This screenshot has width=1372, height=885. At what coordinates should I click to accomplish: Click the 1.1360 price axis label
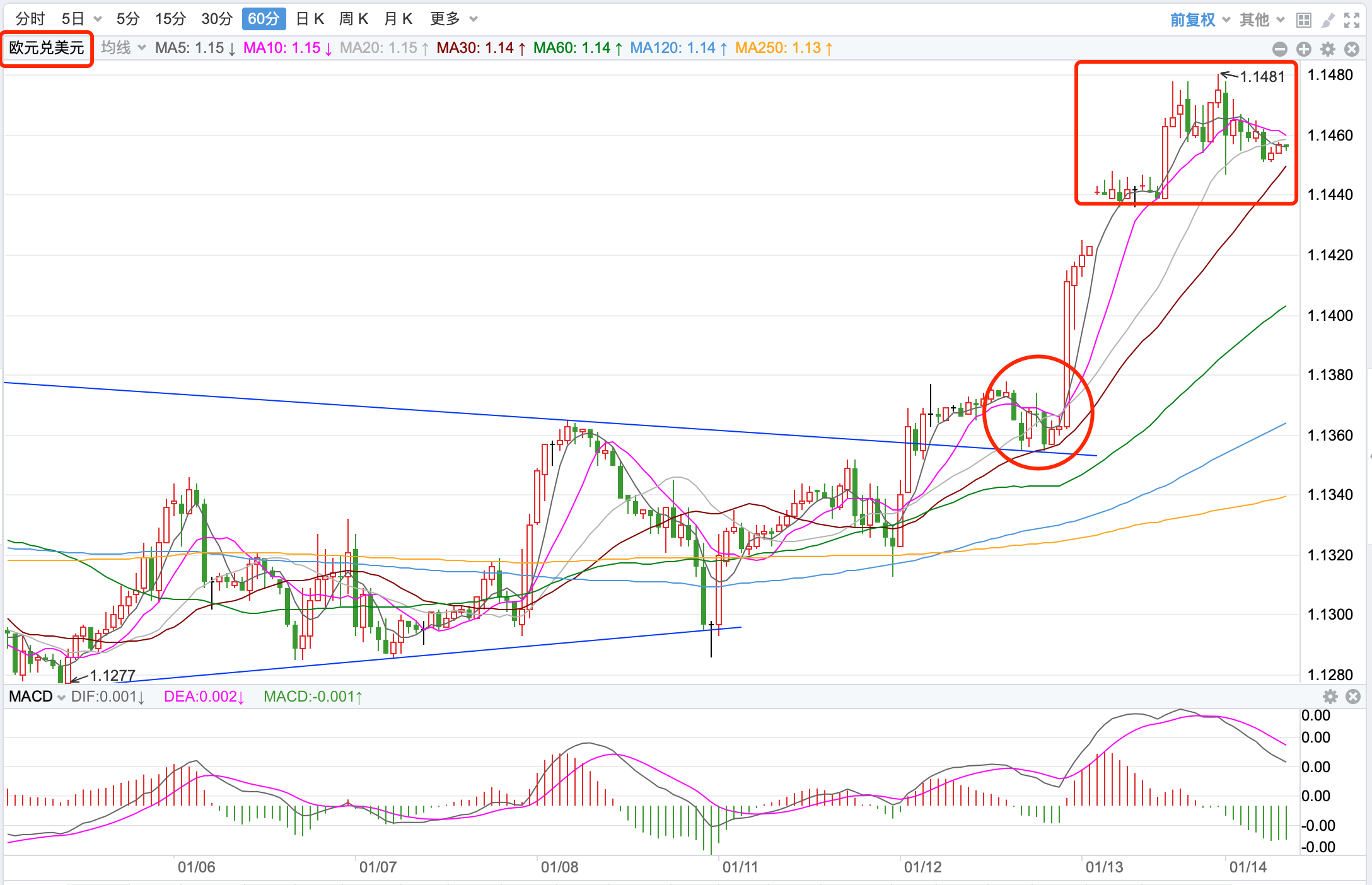pyautogui.click(x=1330, y=436)
